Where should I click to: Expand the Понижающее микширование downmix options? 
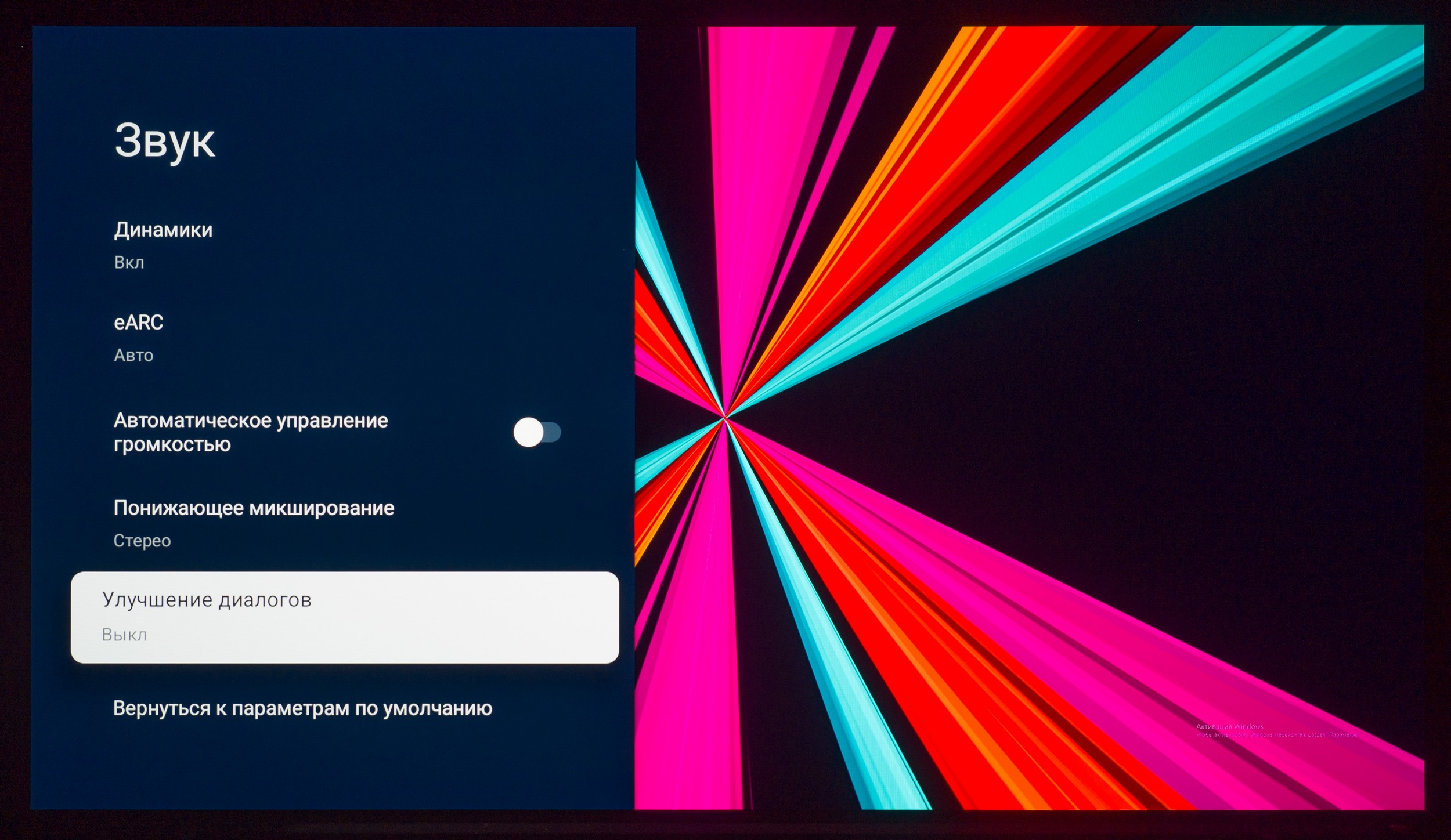point(254,508)
